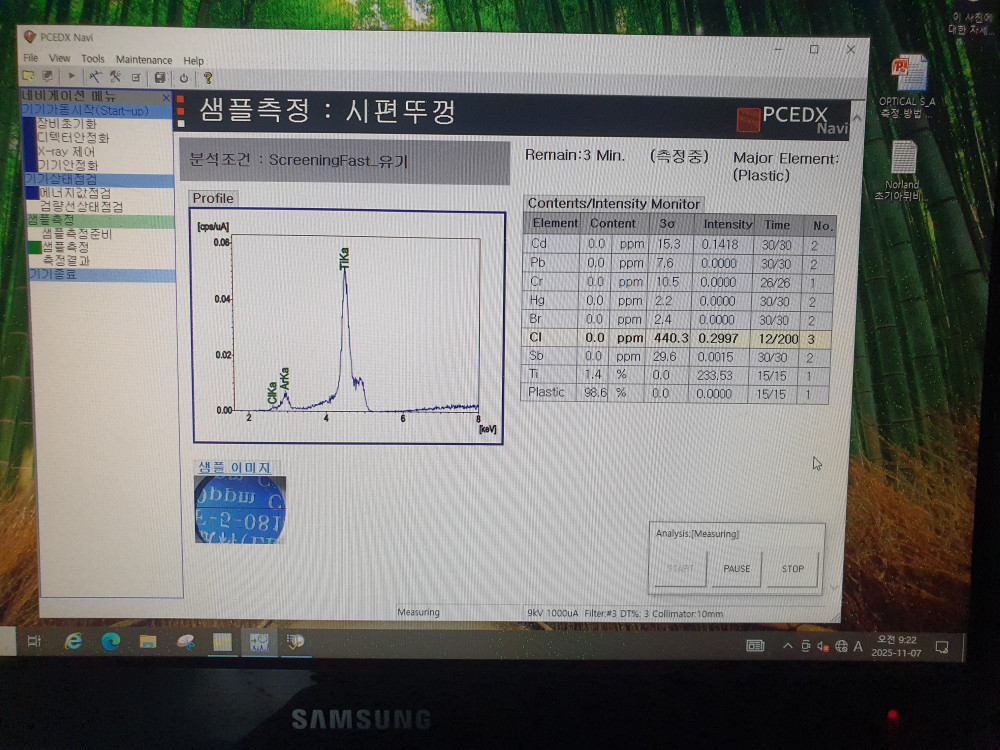The height and width of the screenshot is (750, 1000).
Task: Open the File menu
Action: [30, 57]
